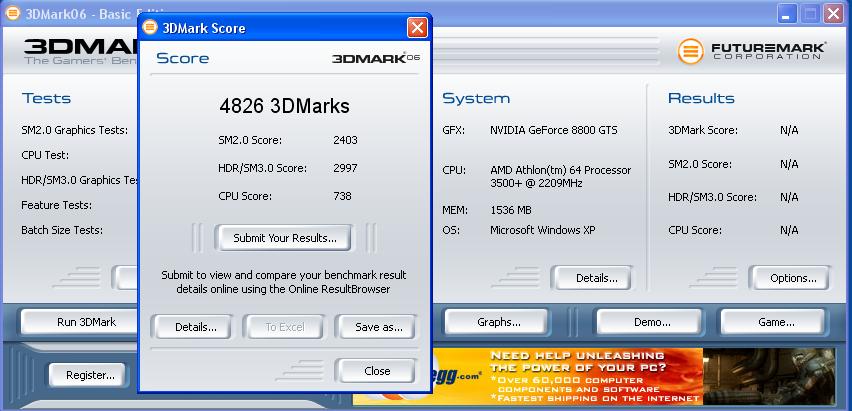852x411 pixels.
Task: Click the 3DMark06 logo in the score dialog
Action: (x=375, y=58)
